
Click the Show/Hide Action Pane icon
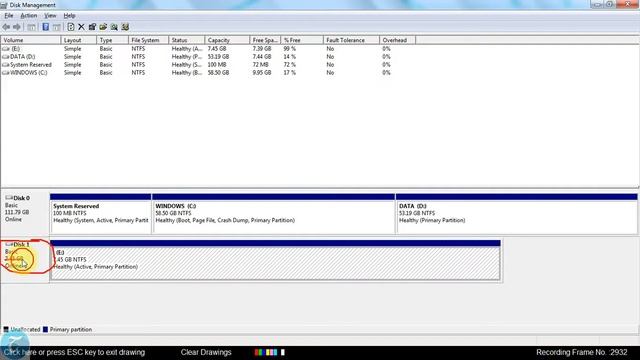coord(56,27)
